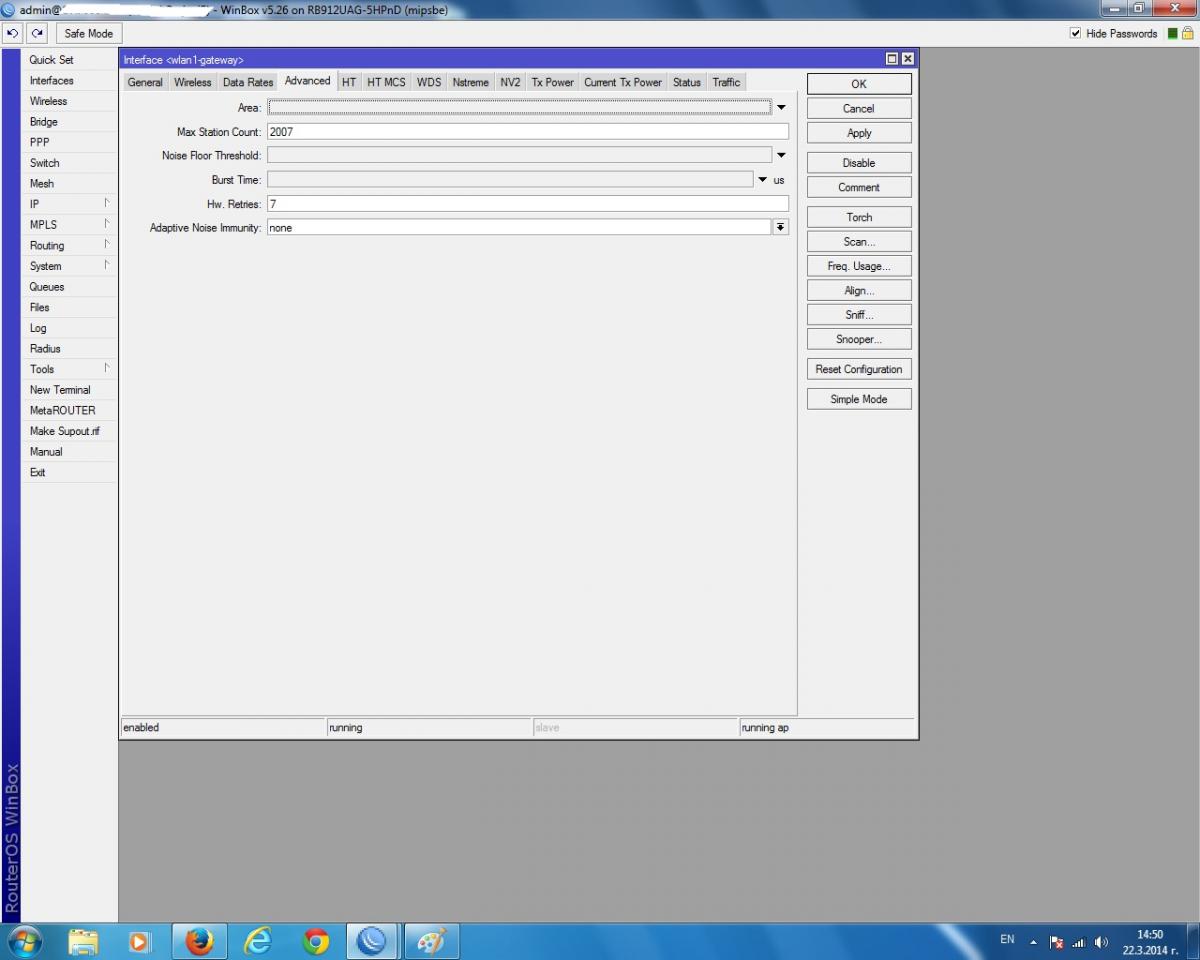Click the Undo arrow icon
Viewport: 1200px width, 960px height.
click(13, 33)
